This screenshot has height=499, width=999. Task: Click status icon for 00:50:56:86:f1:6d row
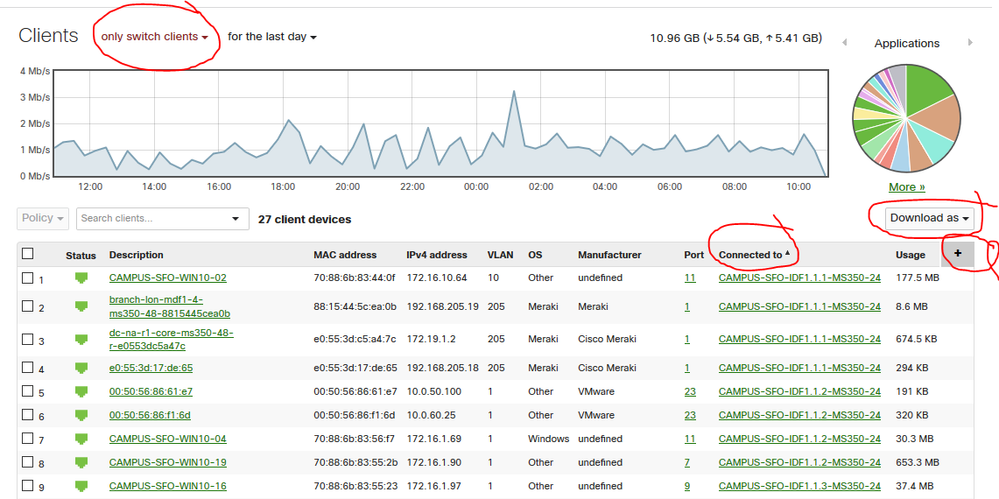(x=81, y=415)
